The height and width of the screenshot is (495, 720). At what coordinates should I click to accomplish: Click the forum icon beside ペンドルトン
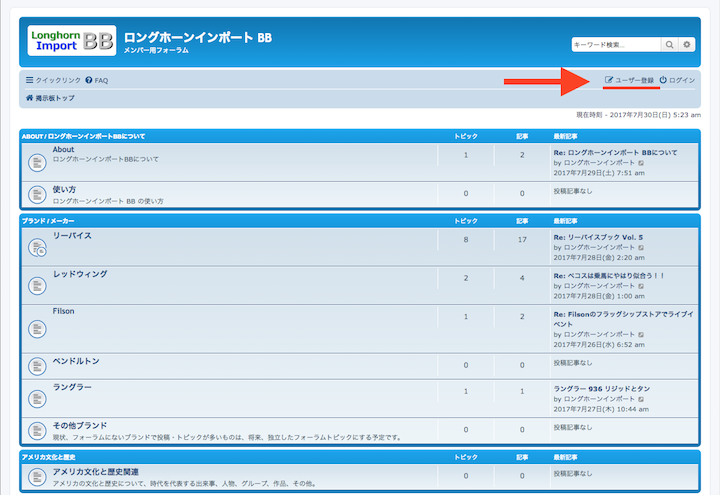(x=37, y=366)
